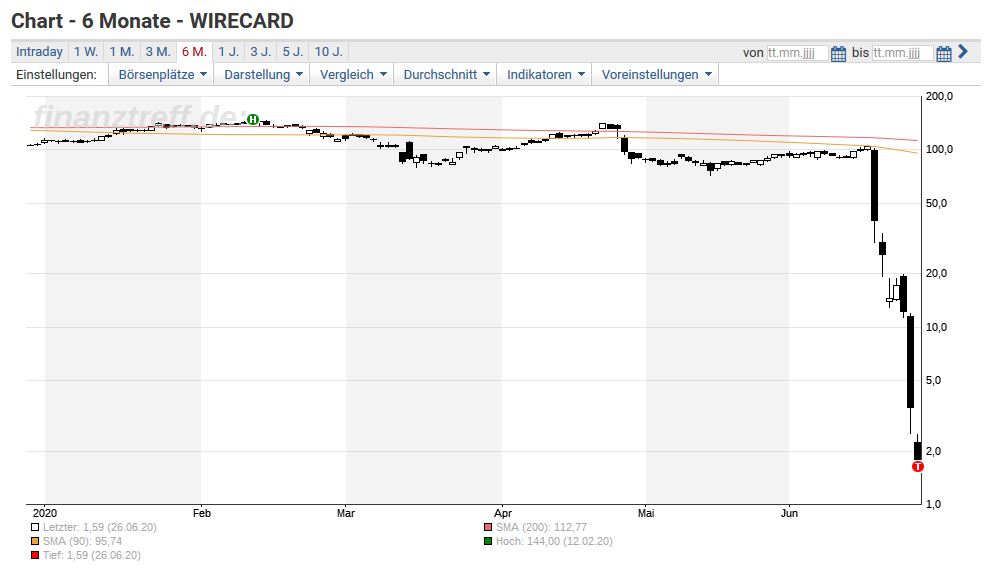Click the '2,0' y-axis price label
This screenshot has width=993, height=571.
coord(933,451)
